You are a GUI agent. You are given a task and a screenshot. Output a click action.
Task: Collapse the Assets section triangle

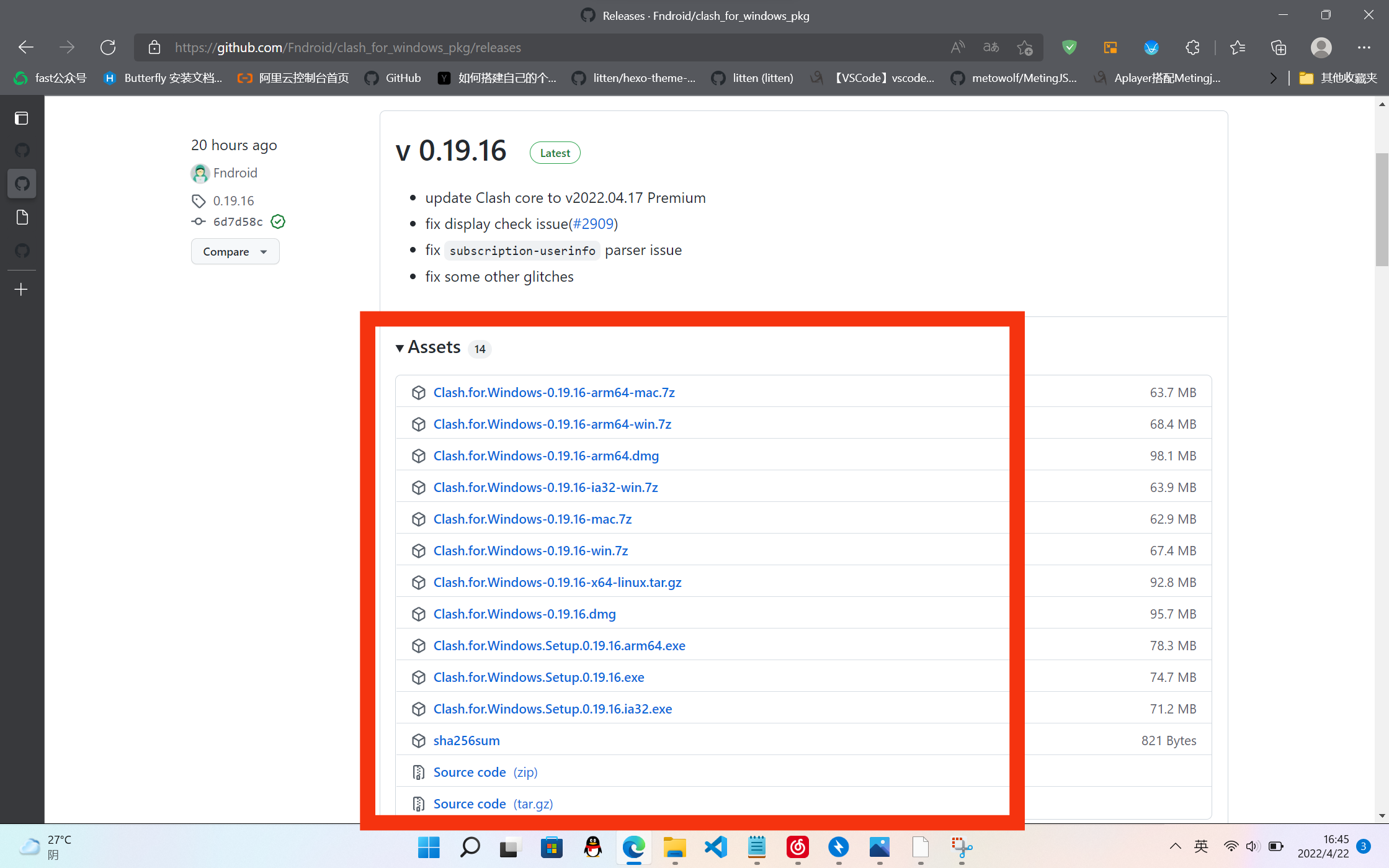coord(400,348)
